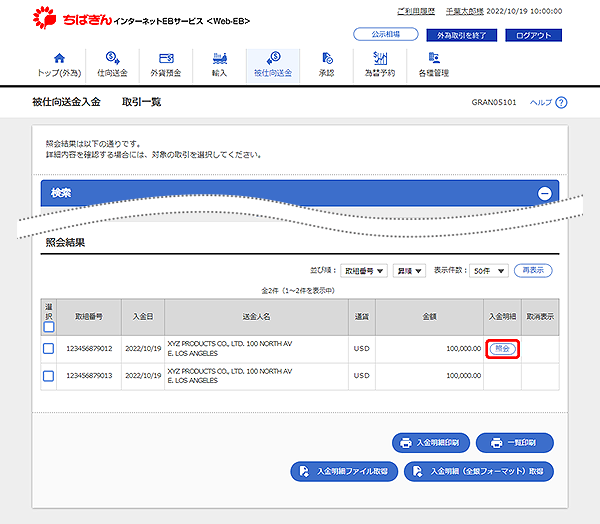The image size is (600, 524).
Task: Click the 取組番号 column header
Action: (x=89, y=317)
